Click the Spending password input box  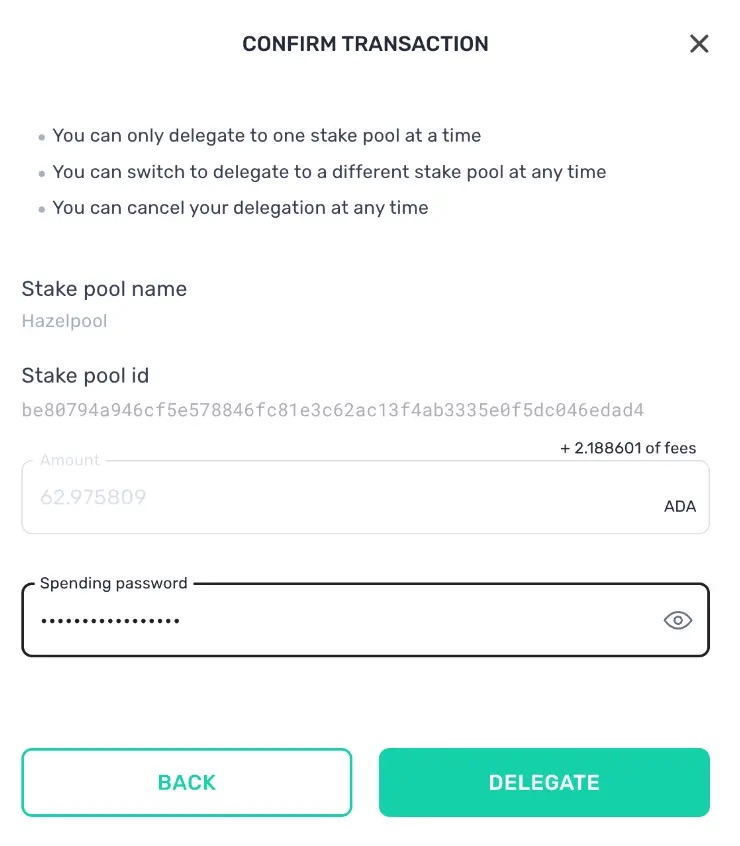[x=300, y=620]
